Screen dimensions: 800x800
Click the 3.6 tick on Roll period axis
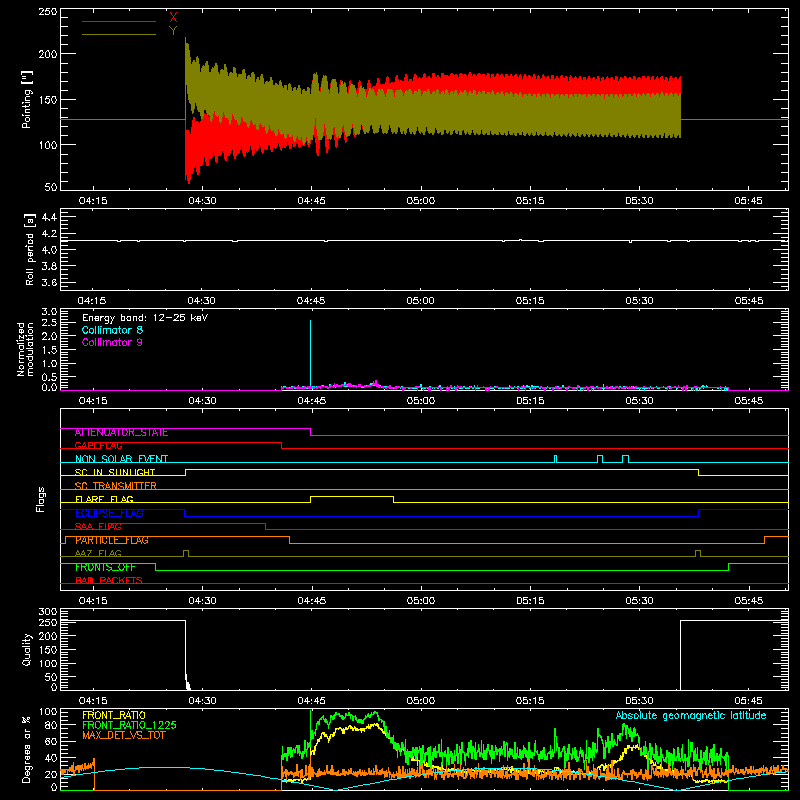coord(49,282)
